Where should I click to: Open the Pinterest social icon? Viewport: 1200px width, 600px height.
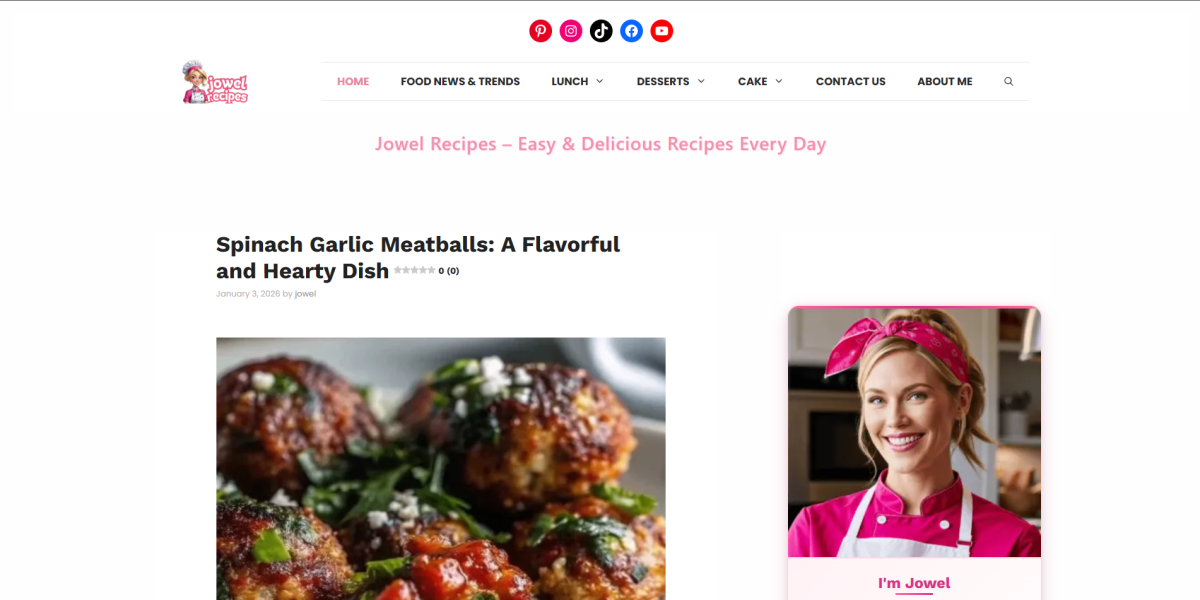[541, 31]
